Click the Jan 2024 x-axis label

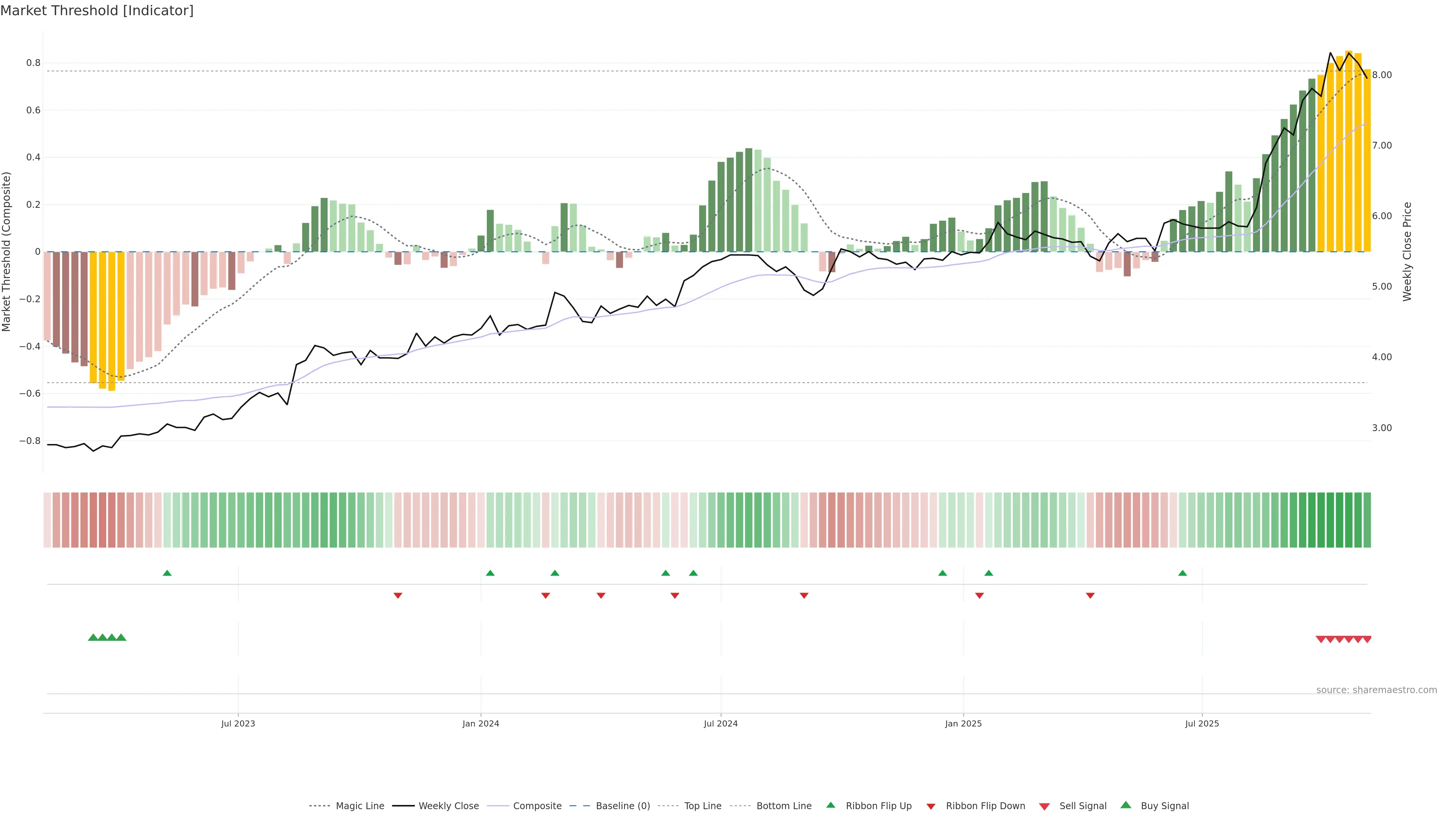pyautogui.click(x=480, y=723)
